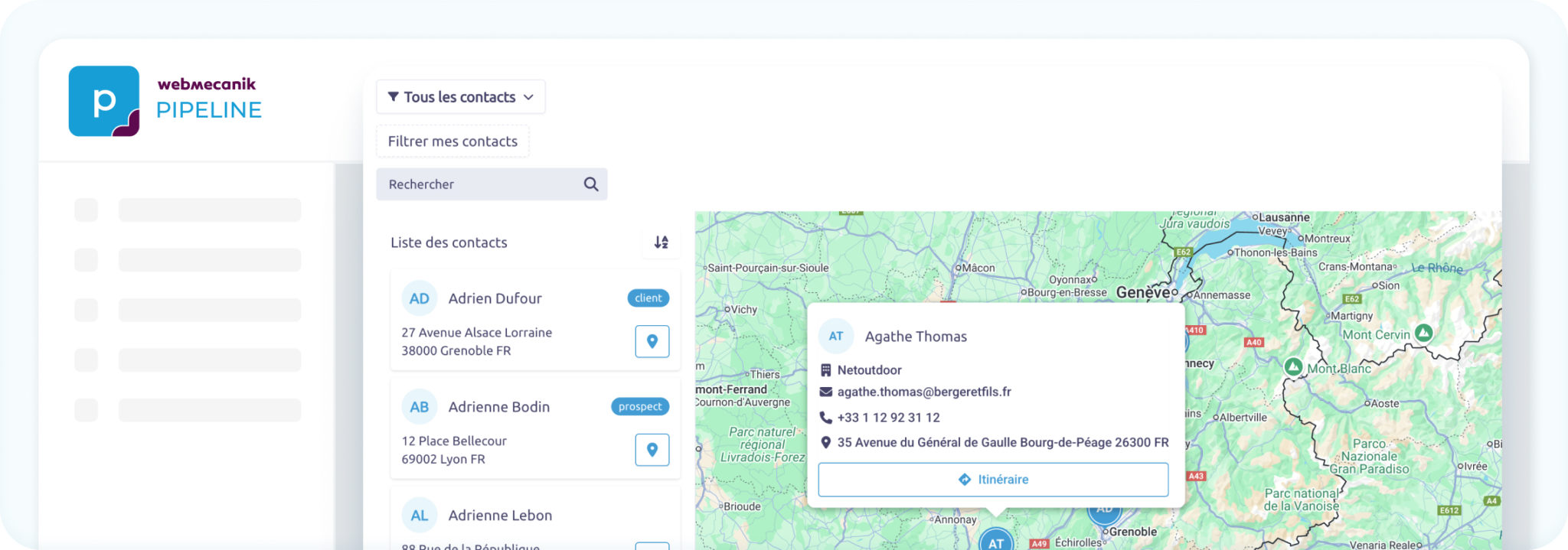Click the phone icon in popup

click(x=826, y=418)
